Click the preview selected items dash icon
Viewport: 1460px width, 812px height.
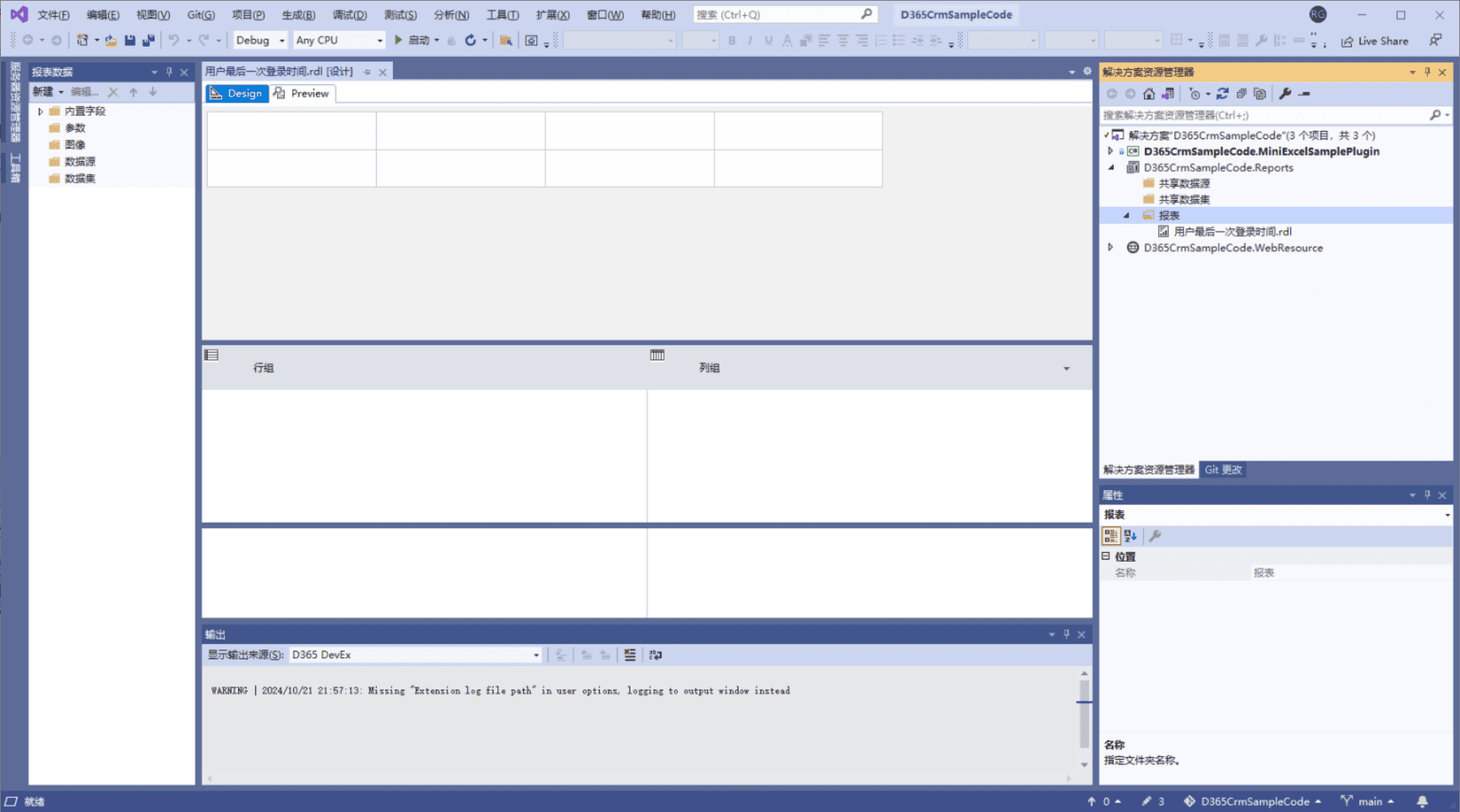click(x=1304, y=94)
